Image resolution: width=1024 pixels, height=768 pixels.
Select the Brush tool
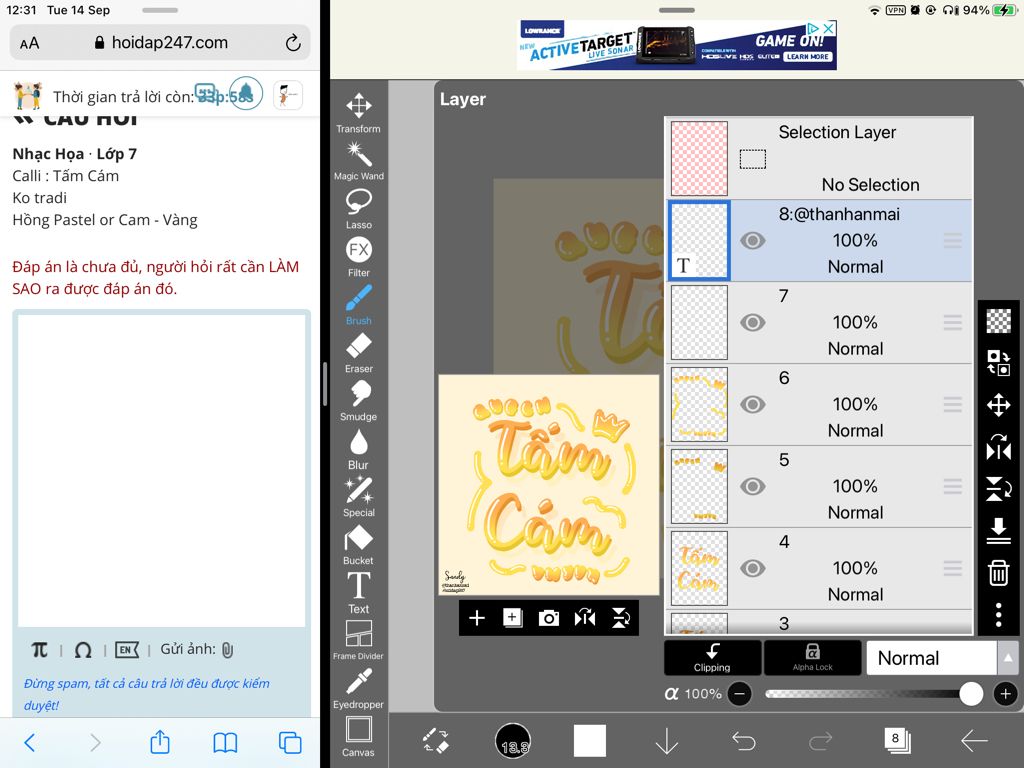tap(359, 305)
